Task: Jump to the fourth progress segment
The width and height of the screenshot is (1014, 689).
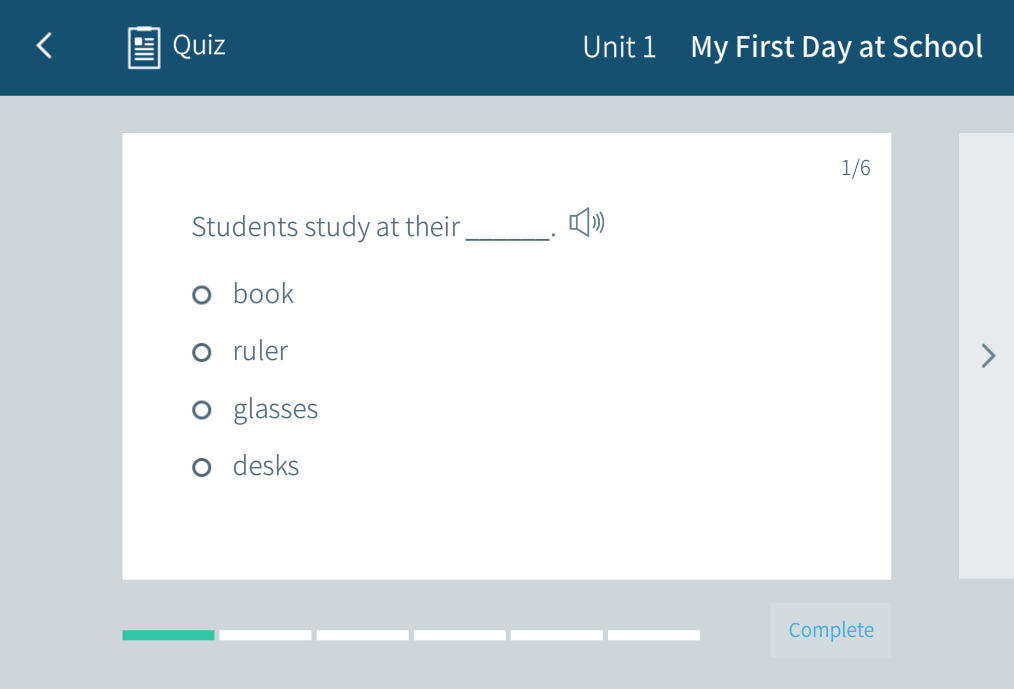Action: click(459, 635)
